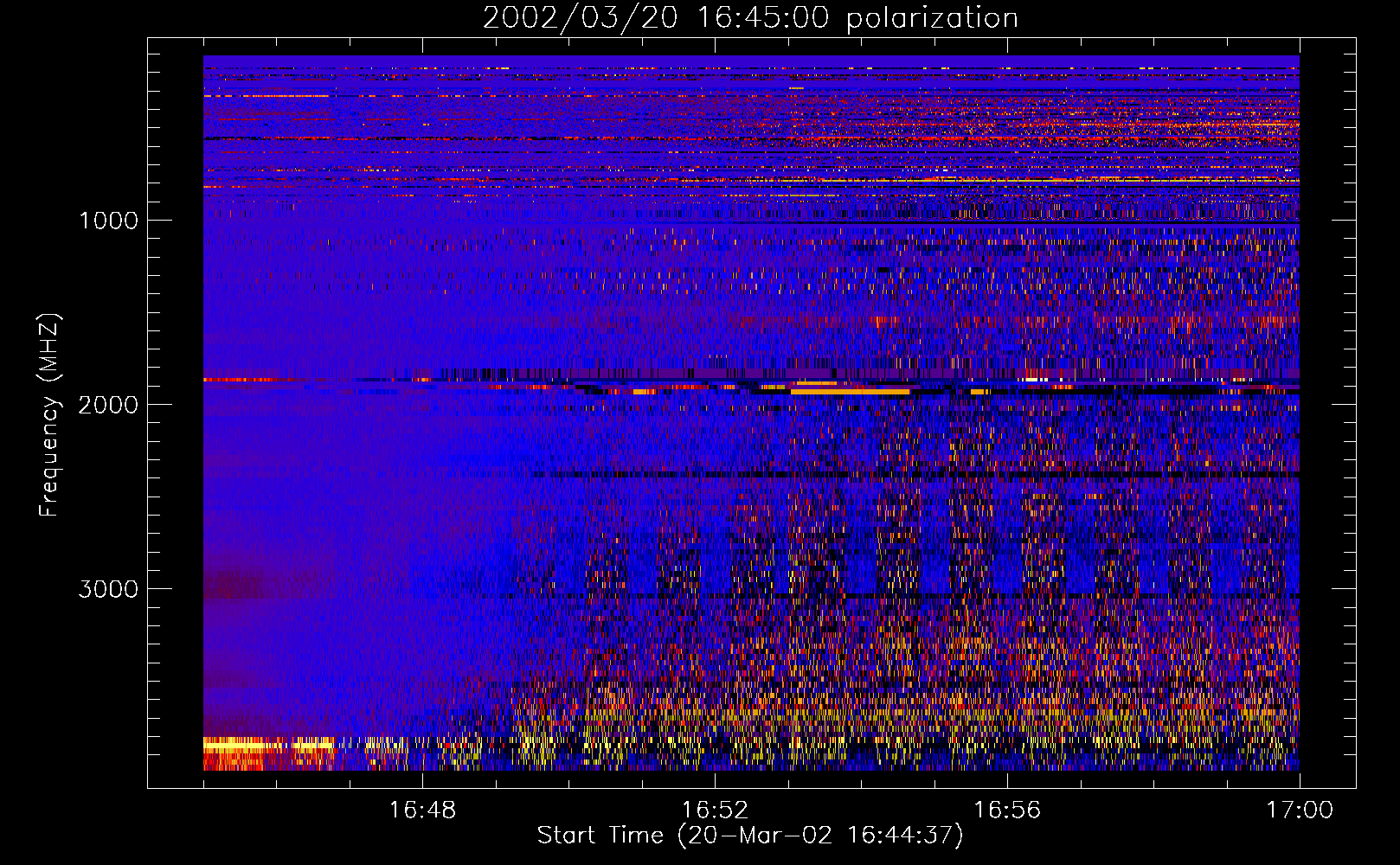This screenshot has width=1400, height=865.
Task: Click the '3000' frequency tick label
Action: (x=108, y=589)
